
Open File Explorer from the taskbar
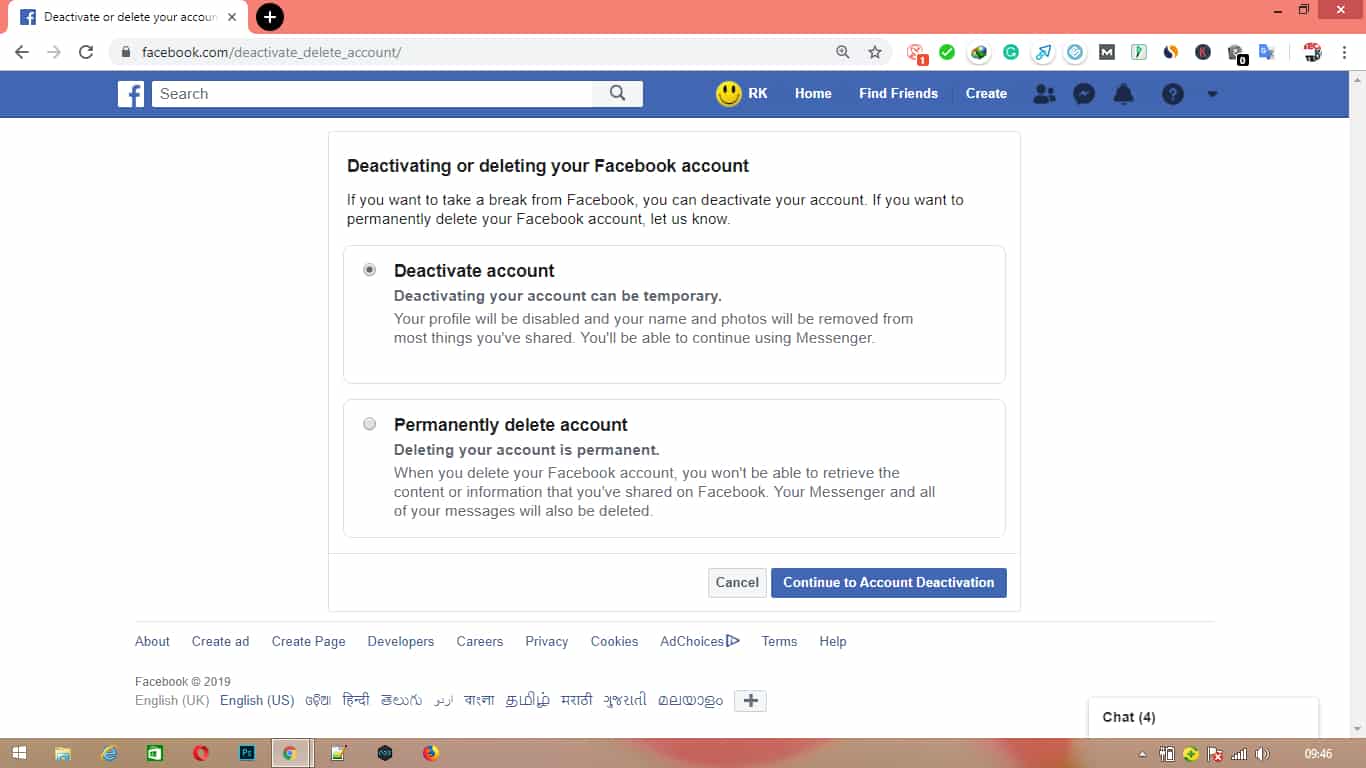tap(63, 753)
